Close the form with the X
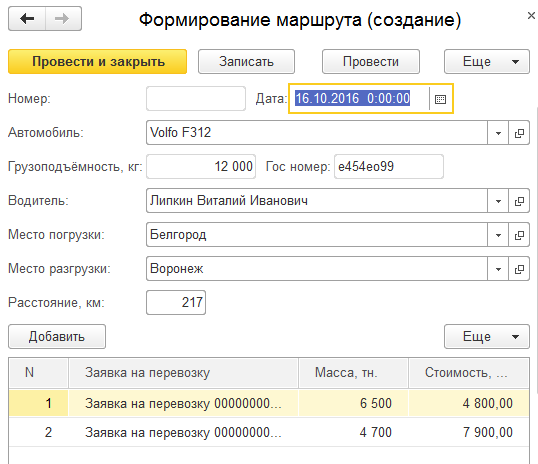The height and width of the screenshot is (464, 538). tap(531, 15)
